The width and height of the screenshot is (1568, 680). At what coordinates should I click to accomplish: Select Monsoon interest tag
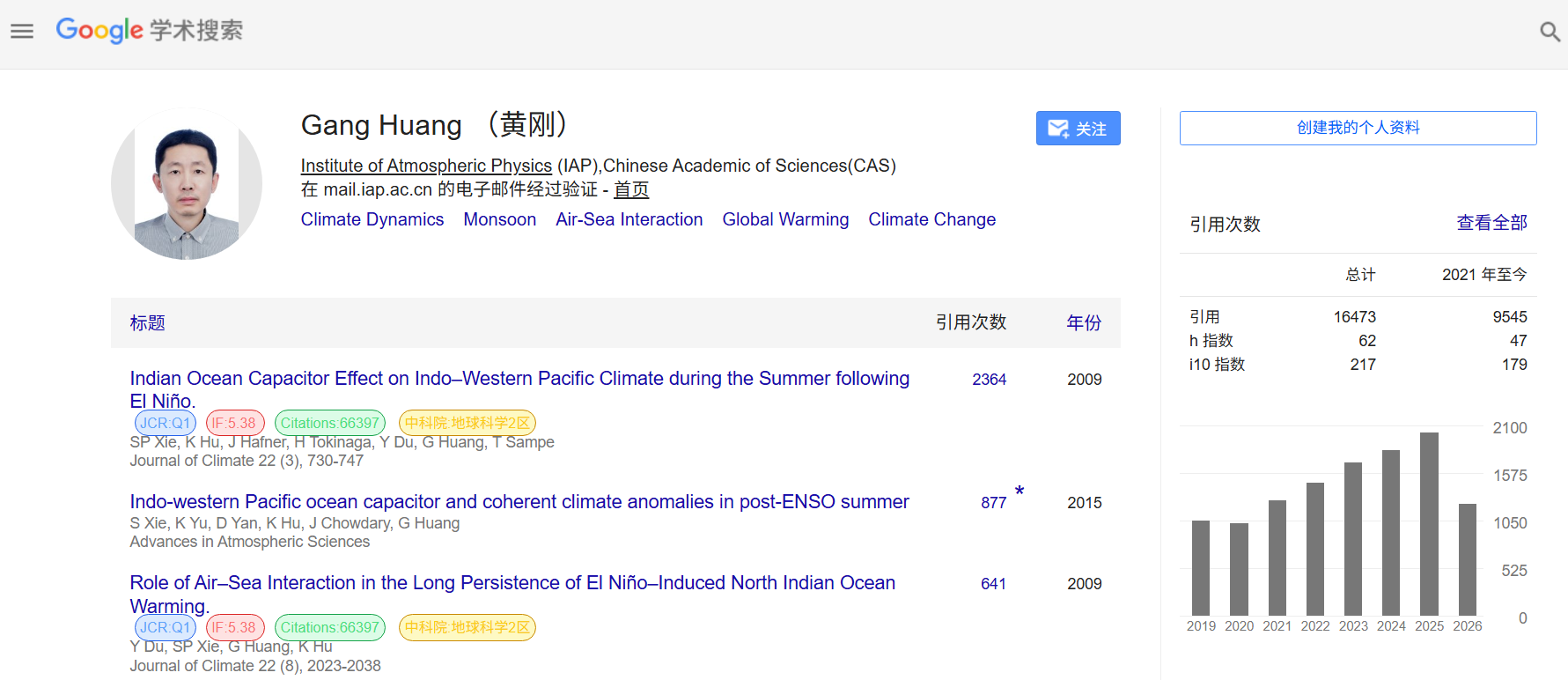(x=500, y=219)
